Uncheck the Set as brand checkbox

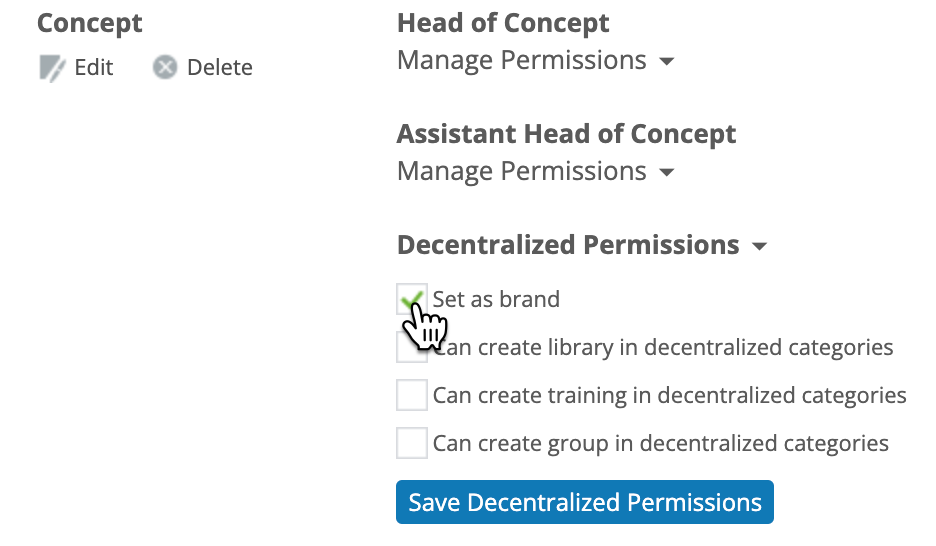412,299
